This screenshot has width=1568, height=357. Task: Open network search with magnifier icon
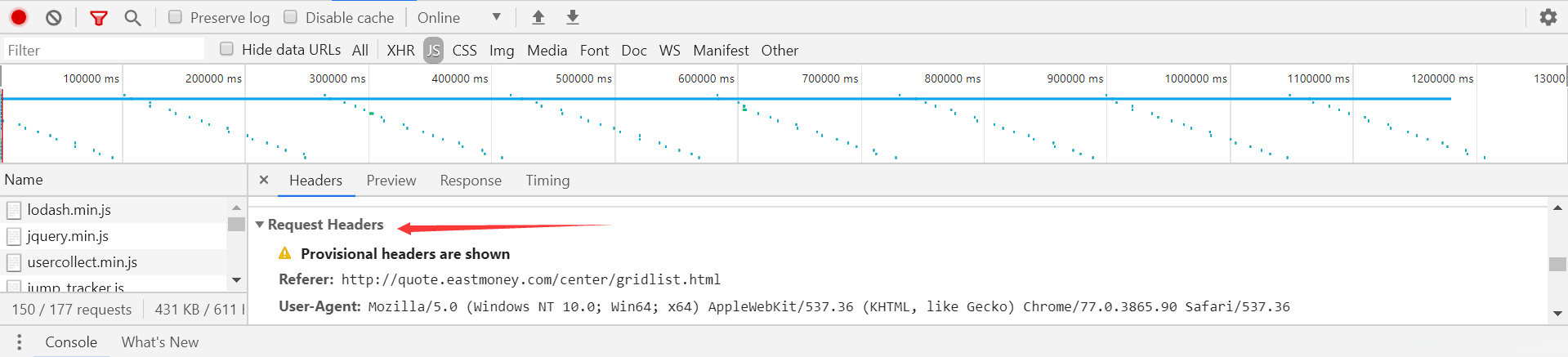pos(132,17)
